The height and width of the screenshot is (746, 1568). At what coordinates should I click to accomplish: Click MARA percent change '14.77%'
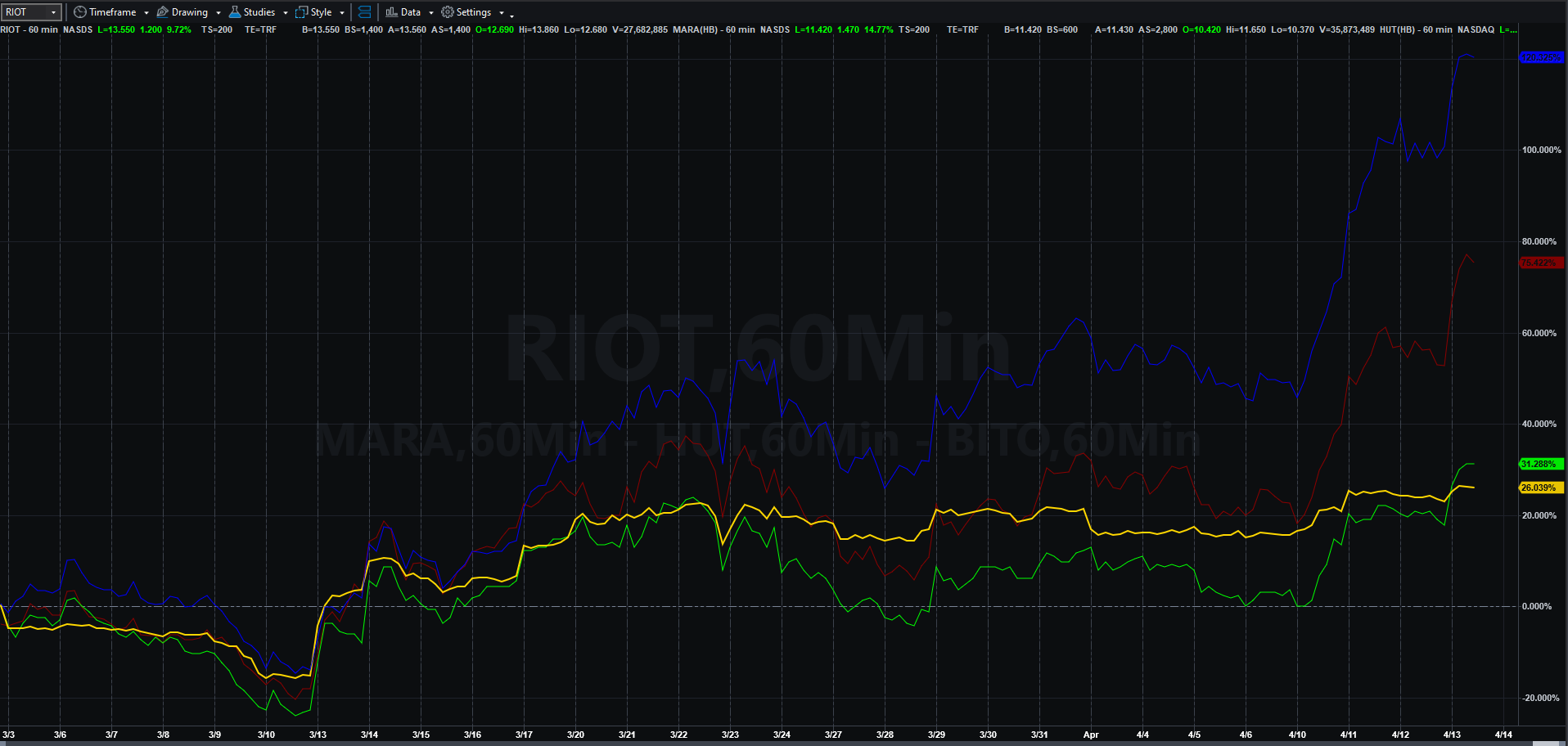coord(879,29)
